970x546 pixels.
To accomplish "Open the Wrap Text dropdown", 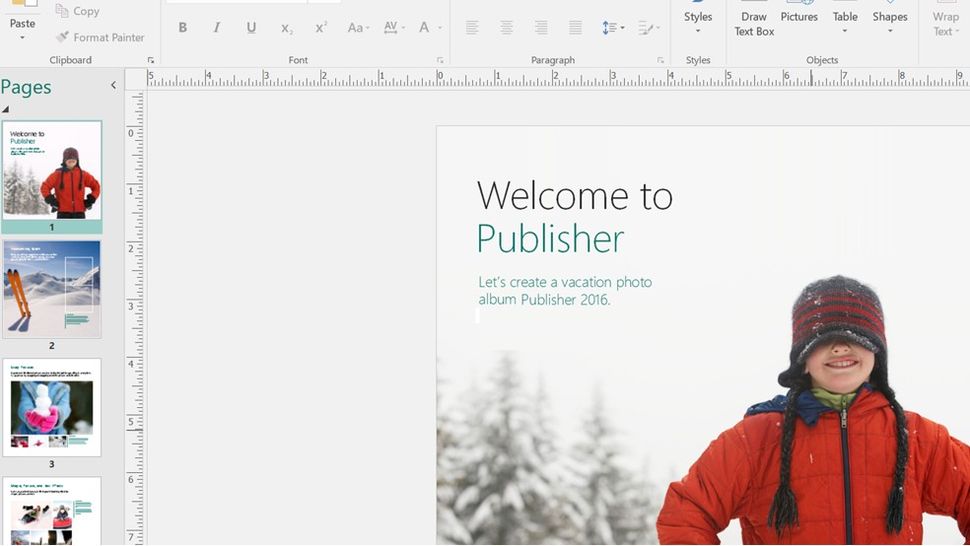I will click(945, 22).
